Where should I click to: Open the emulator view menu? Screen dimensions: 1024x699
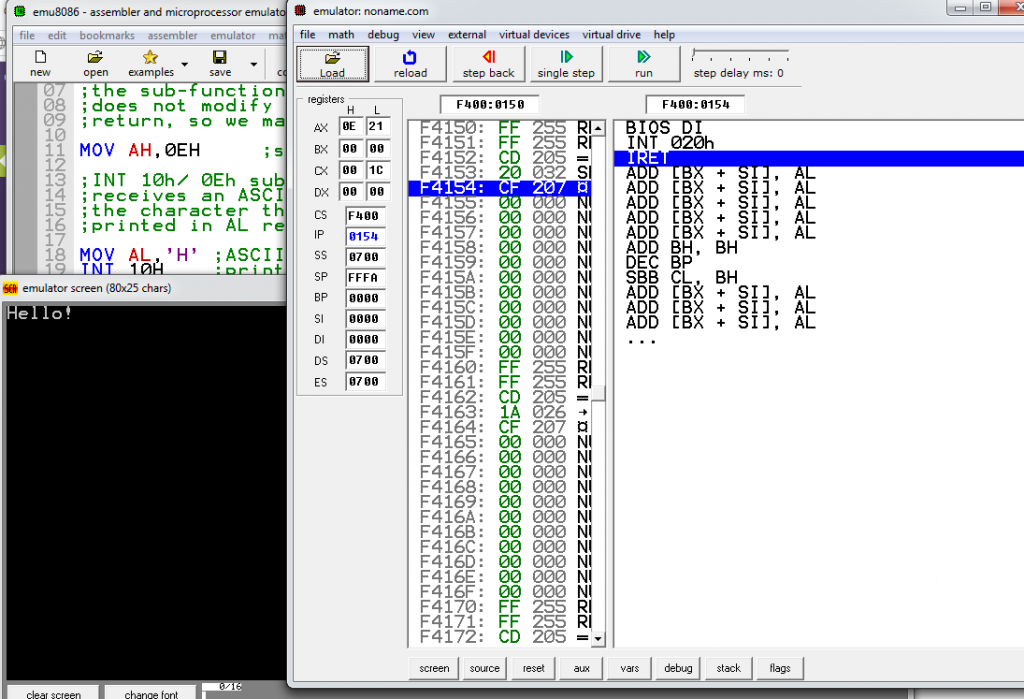423,35
